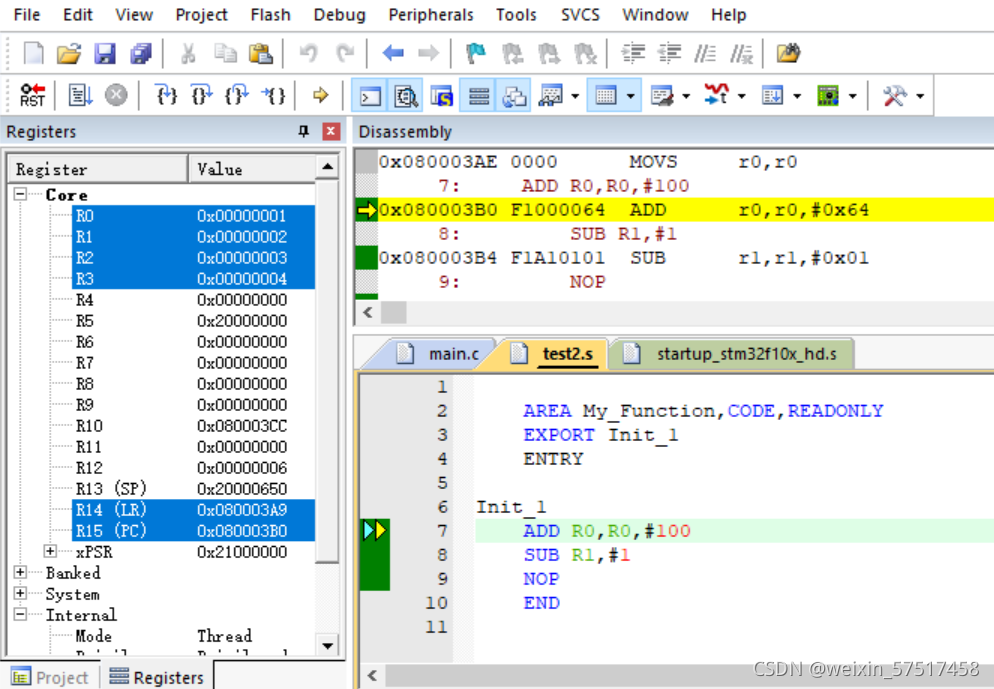Open the Toolbox dropdown arrow

tap(920, 96)
